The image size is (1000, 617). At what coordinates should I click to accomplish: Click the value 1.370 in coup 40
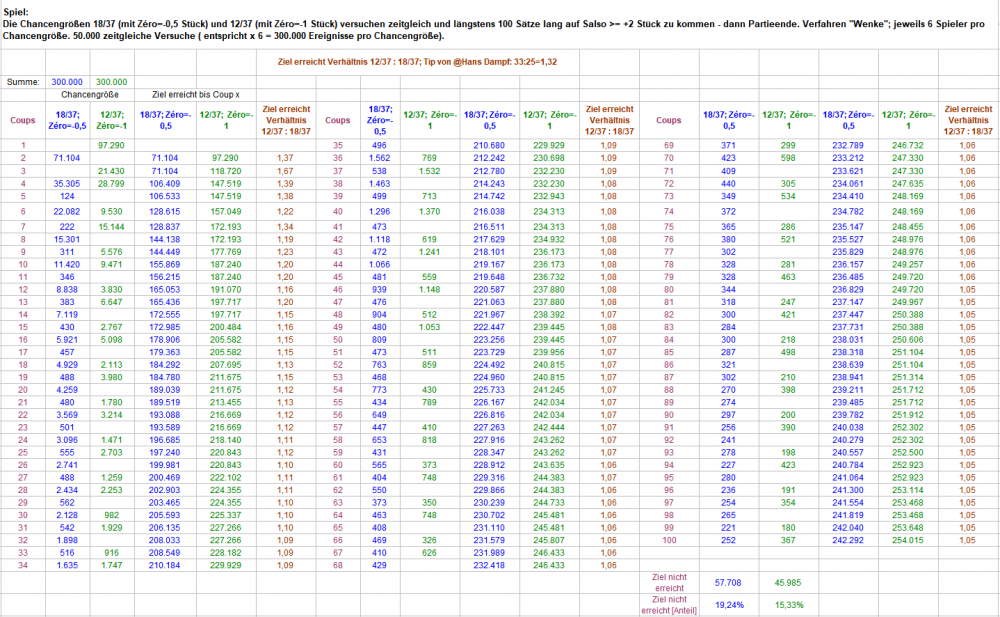[429, 211]
